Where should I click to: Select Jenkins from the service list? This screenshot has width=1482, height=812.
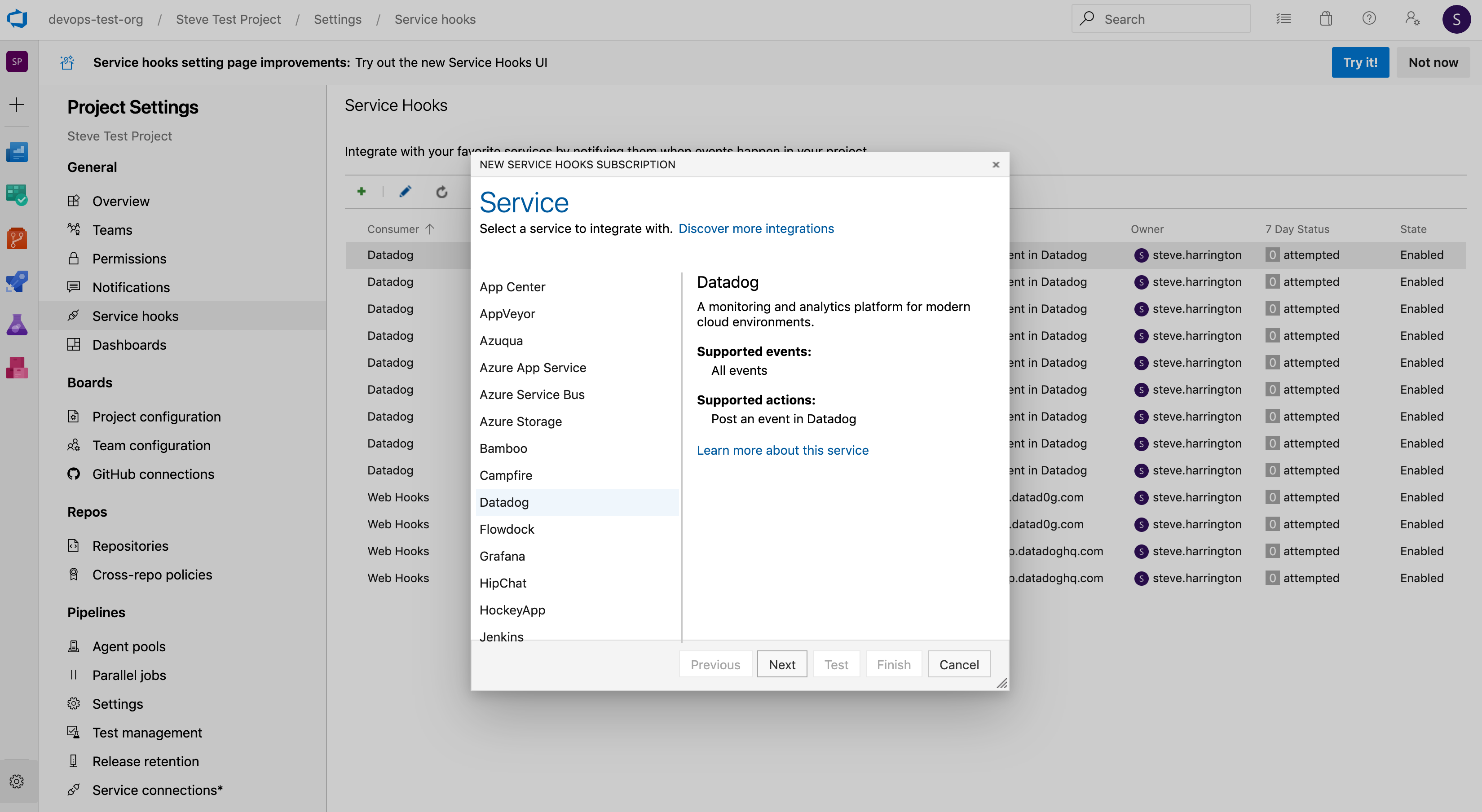tap(501, 636)
